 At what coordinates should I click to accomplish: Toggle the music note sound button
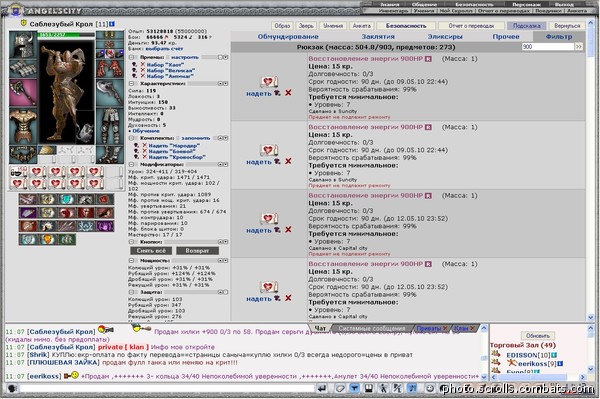(412, 389)
